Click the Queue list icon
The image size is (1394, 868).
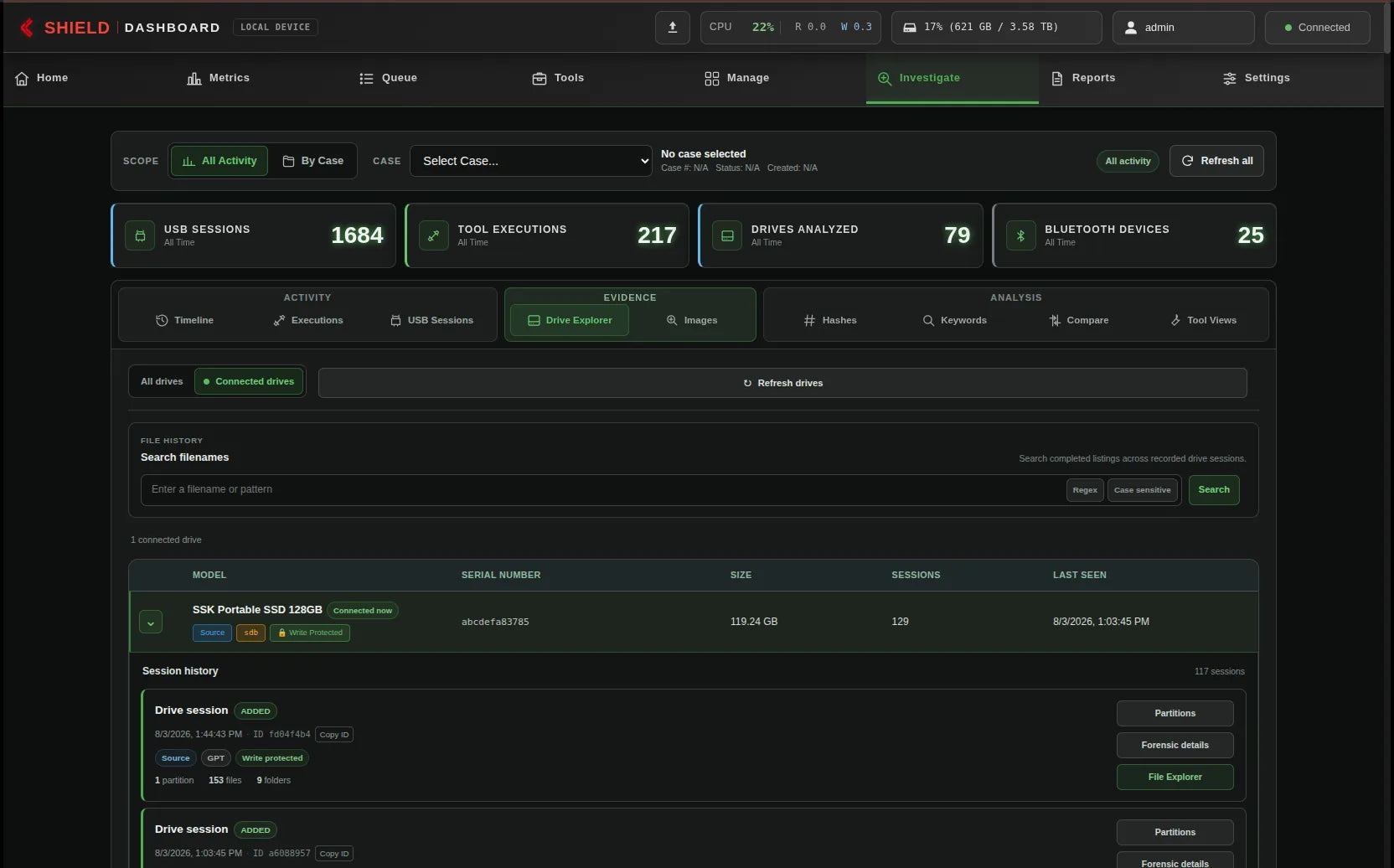(366, 78)
